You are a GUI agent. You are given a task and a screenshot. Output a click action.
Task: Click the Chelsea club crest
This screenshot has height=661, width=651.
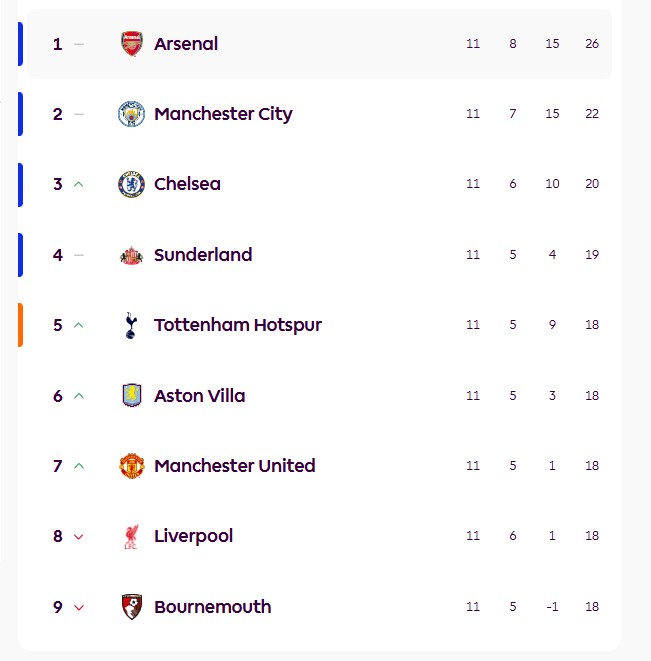(x=132, y=184)
